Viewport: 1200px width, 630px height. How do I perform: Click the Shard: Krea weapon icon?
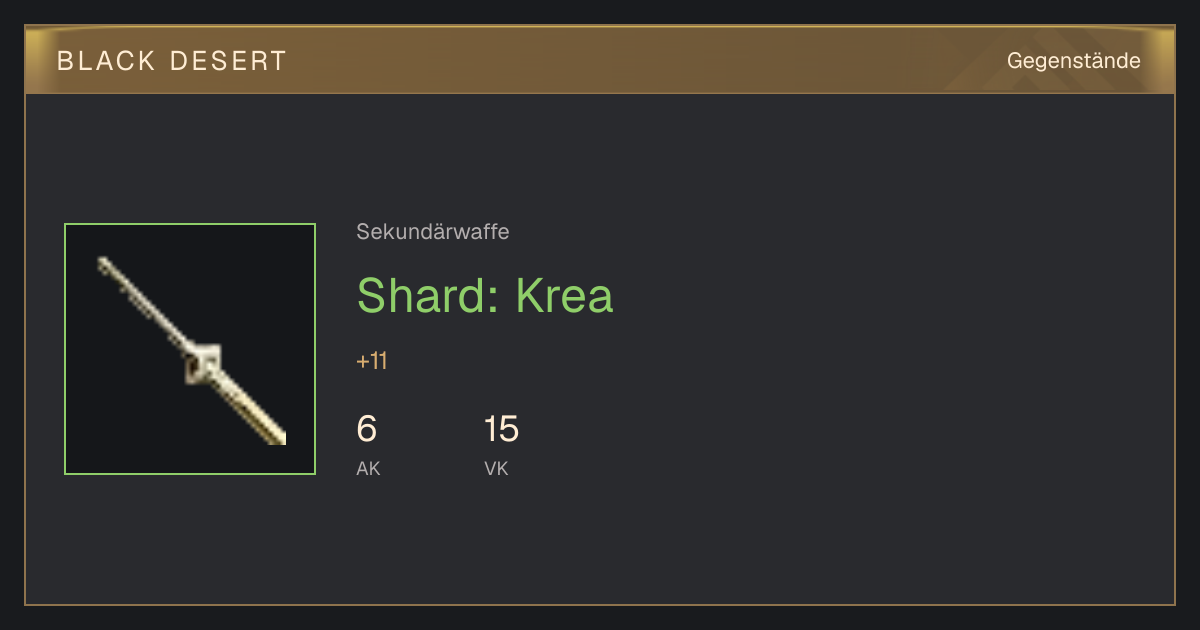pos(190,349)
